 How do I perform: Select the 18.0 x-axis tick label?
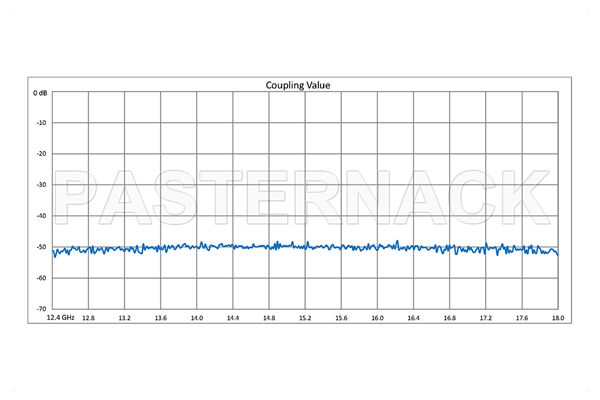point(557,318)
